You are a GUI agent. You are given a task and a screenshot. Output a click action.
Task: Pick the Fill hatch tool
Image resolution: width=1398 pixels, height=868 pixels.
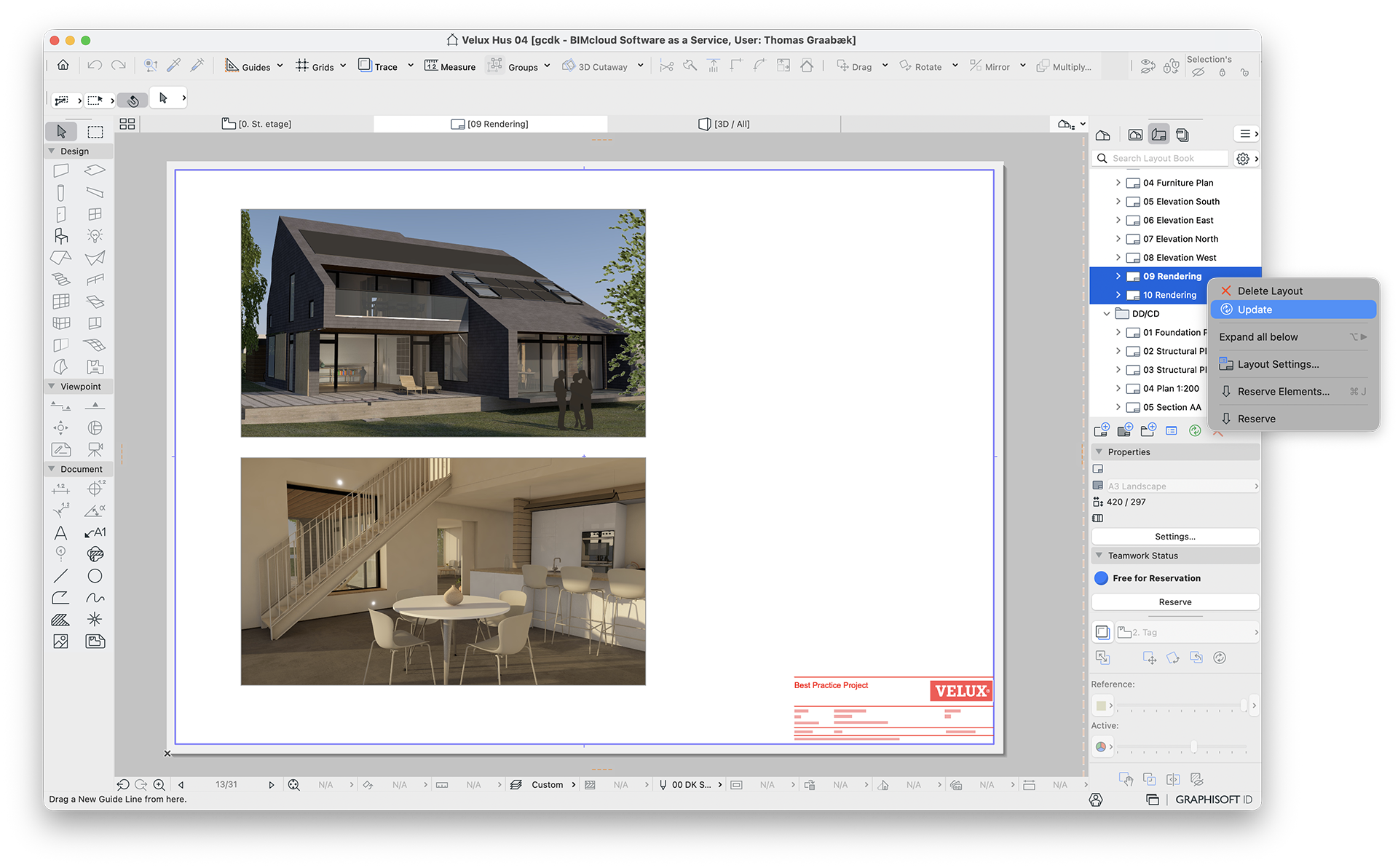61,620
